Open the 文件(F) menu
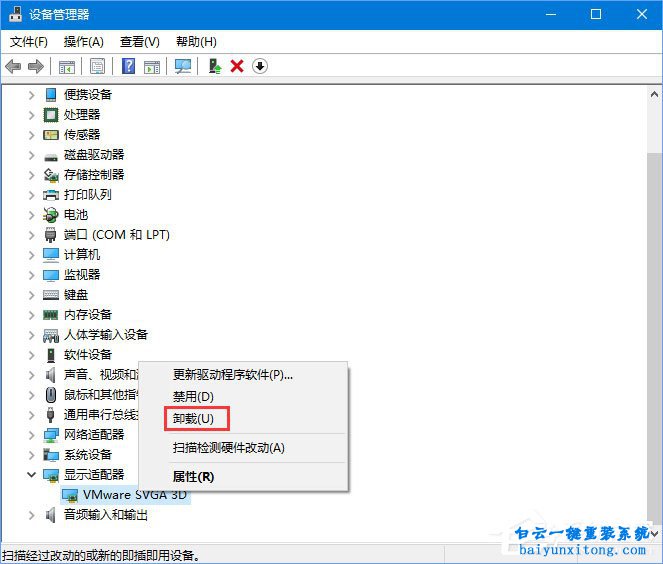663x564 pixels. [29, 41]
